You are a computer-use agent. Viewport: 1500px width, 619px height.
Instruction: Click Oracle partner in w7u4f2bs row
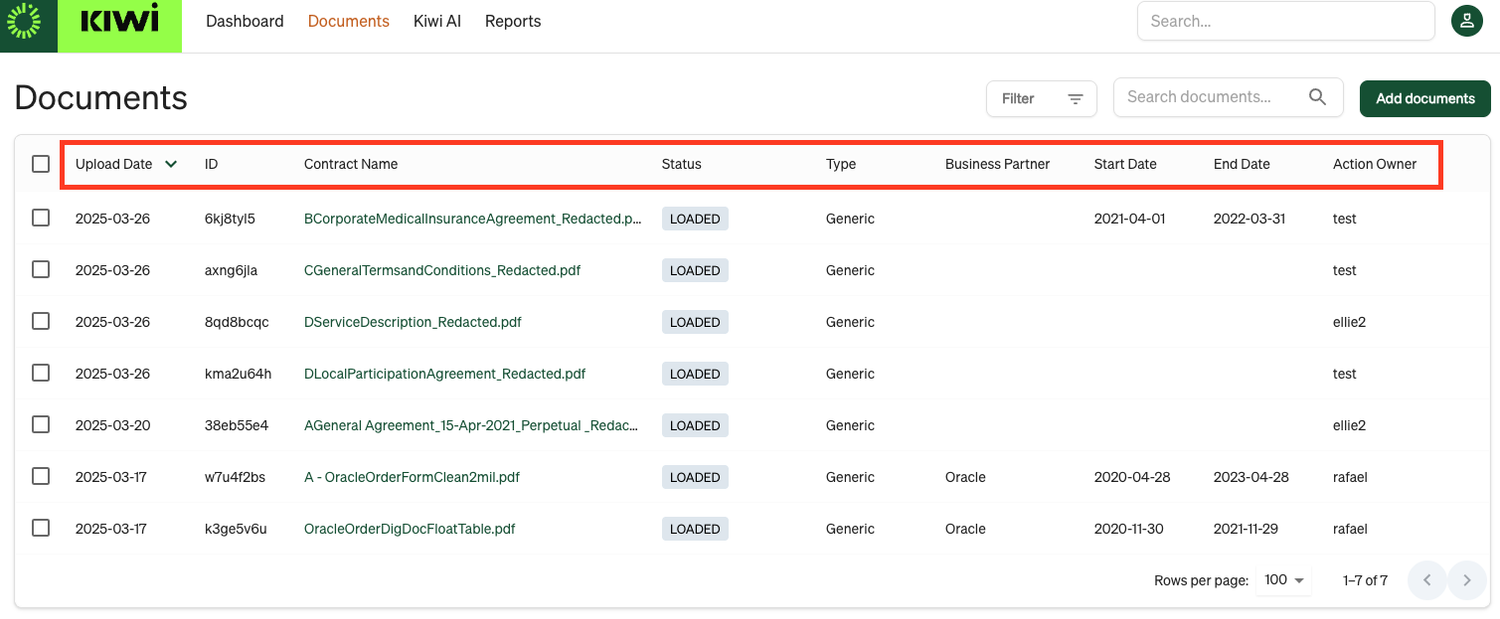click(x=965, y=477)
